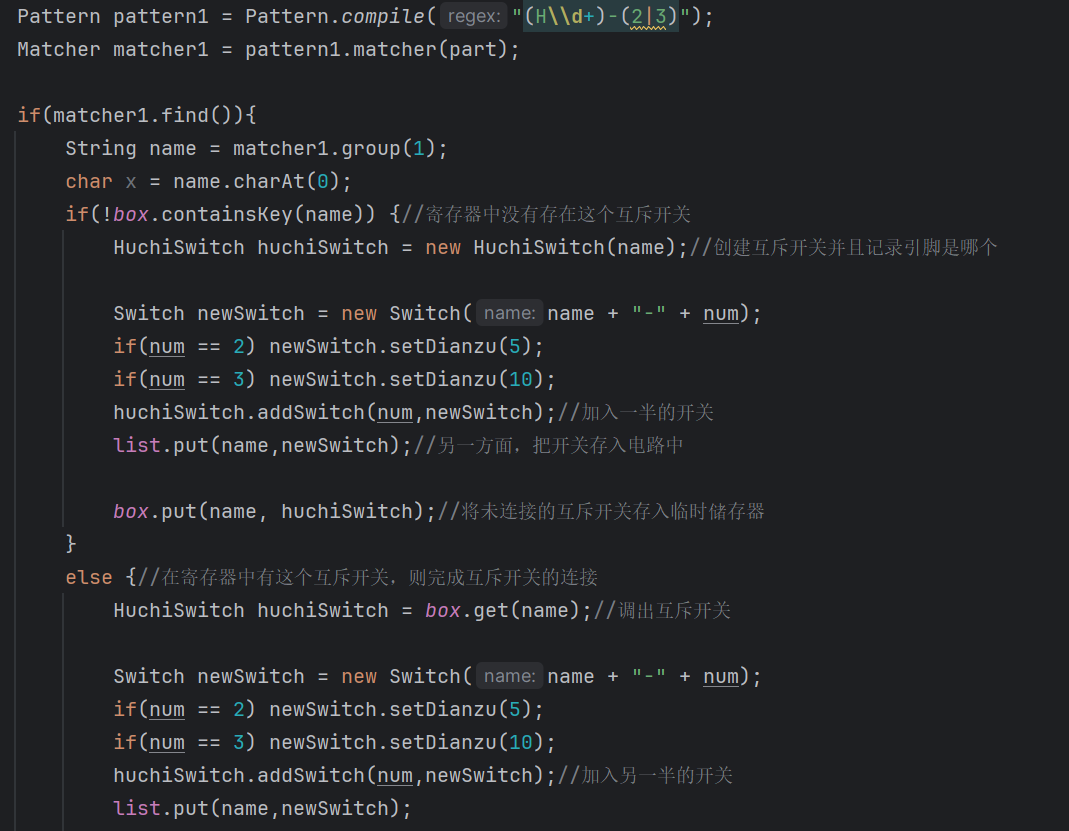Click 'matcher1.group(1)' call
This screenshot has width=1069, height=831.
click(333, 149)
